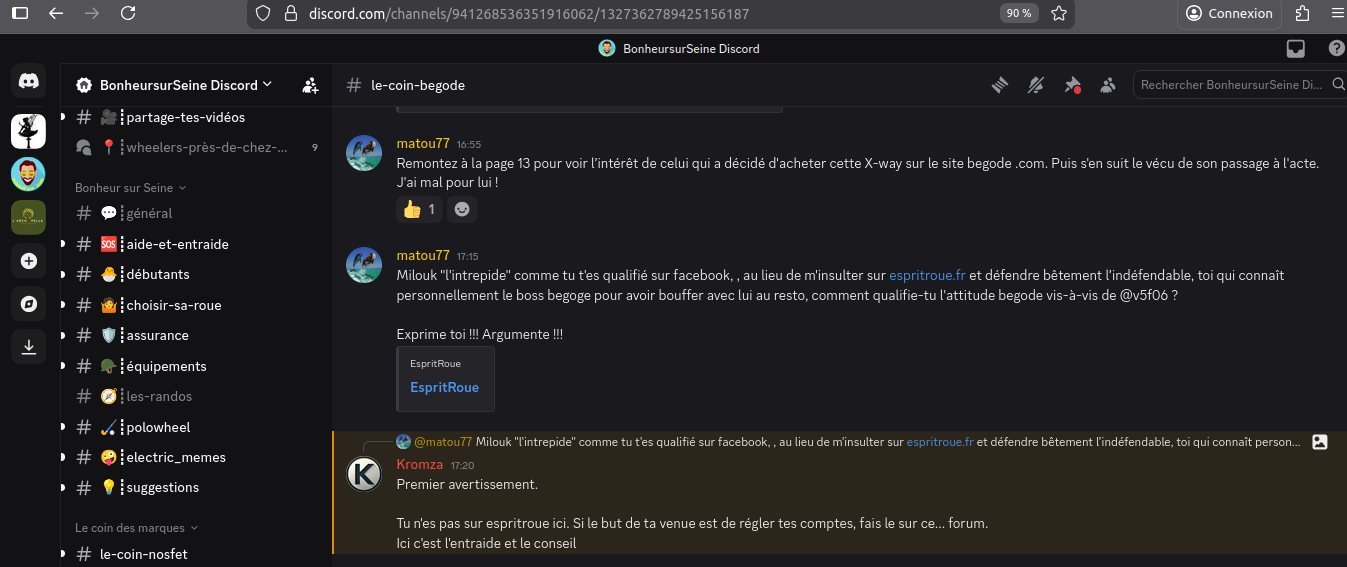
Task: Open the Help question mark icon
Action: (x=1336, y=48)
